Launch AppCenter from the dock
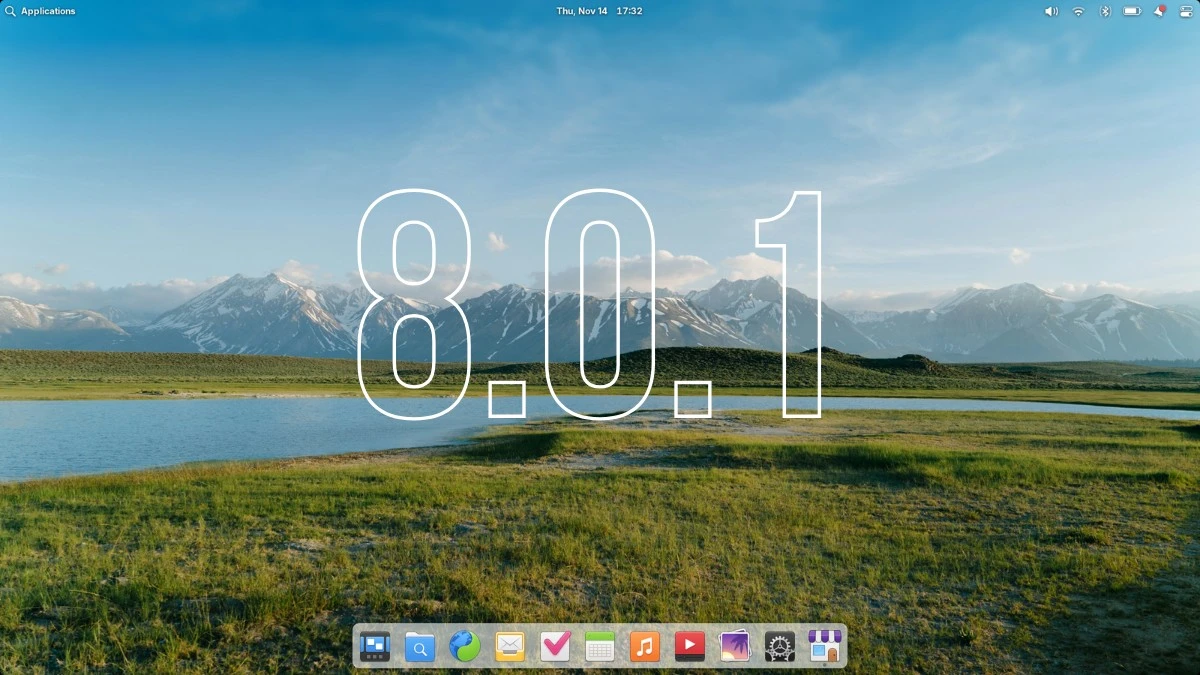 (824, 646)
